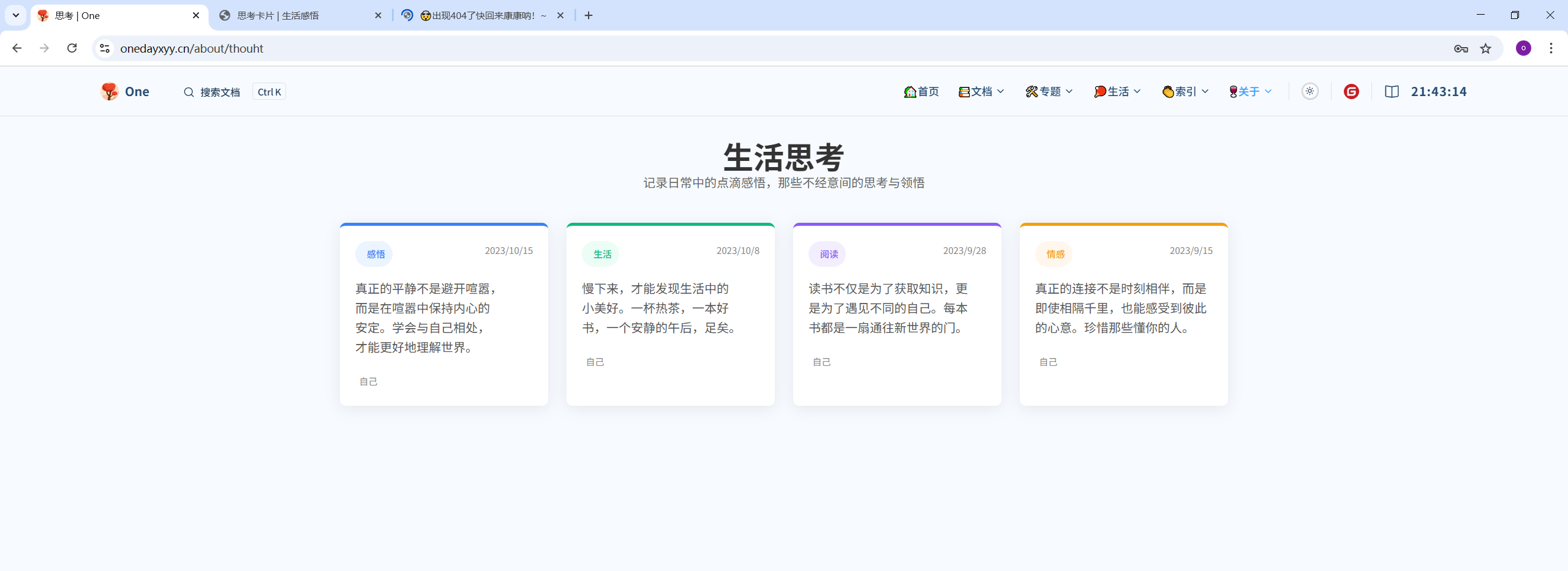Click the search magnifier icon

(x=189, y=92)
